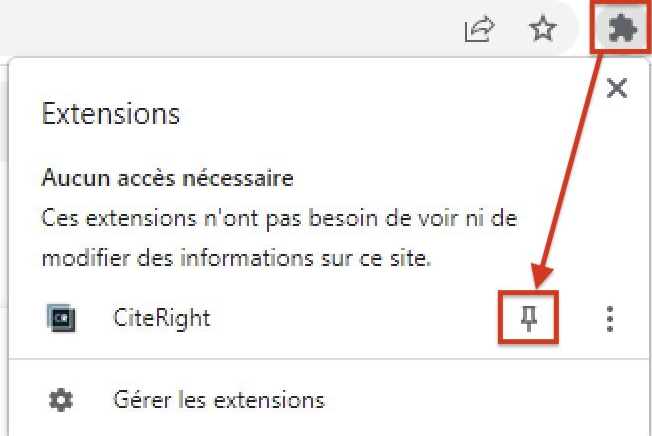Screen dimensions: 652x436
Task: Click the line starting Ces extensions n'ont pas besoin
Action: pos(279,218)
